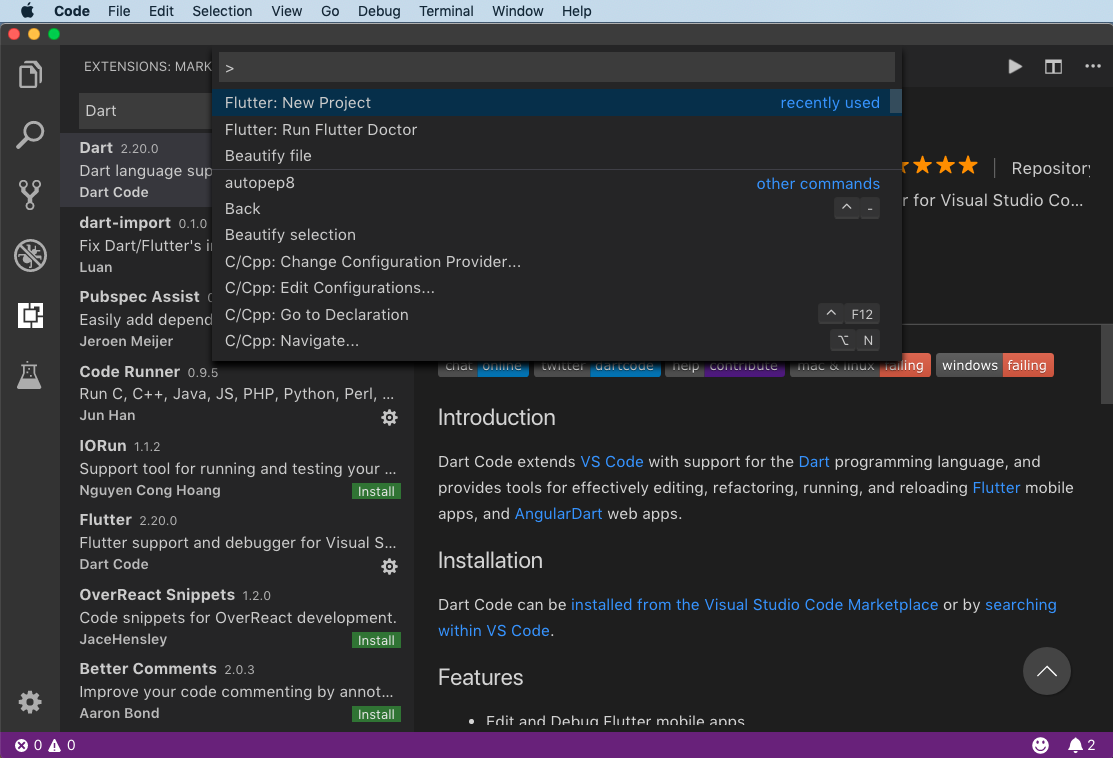Image resolution: width=1113 pixels, height=758 pixels.
Task: Click the errors count in status bar
Action: pos(28,745)
